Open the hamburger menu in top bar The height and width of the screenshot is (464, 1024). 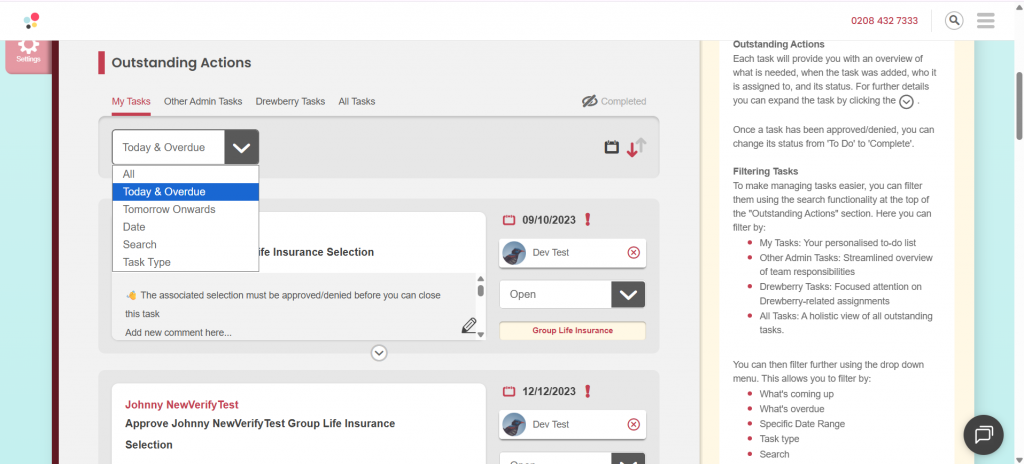(x=986, y=20)
